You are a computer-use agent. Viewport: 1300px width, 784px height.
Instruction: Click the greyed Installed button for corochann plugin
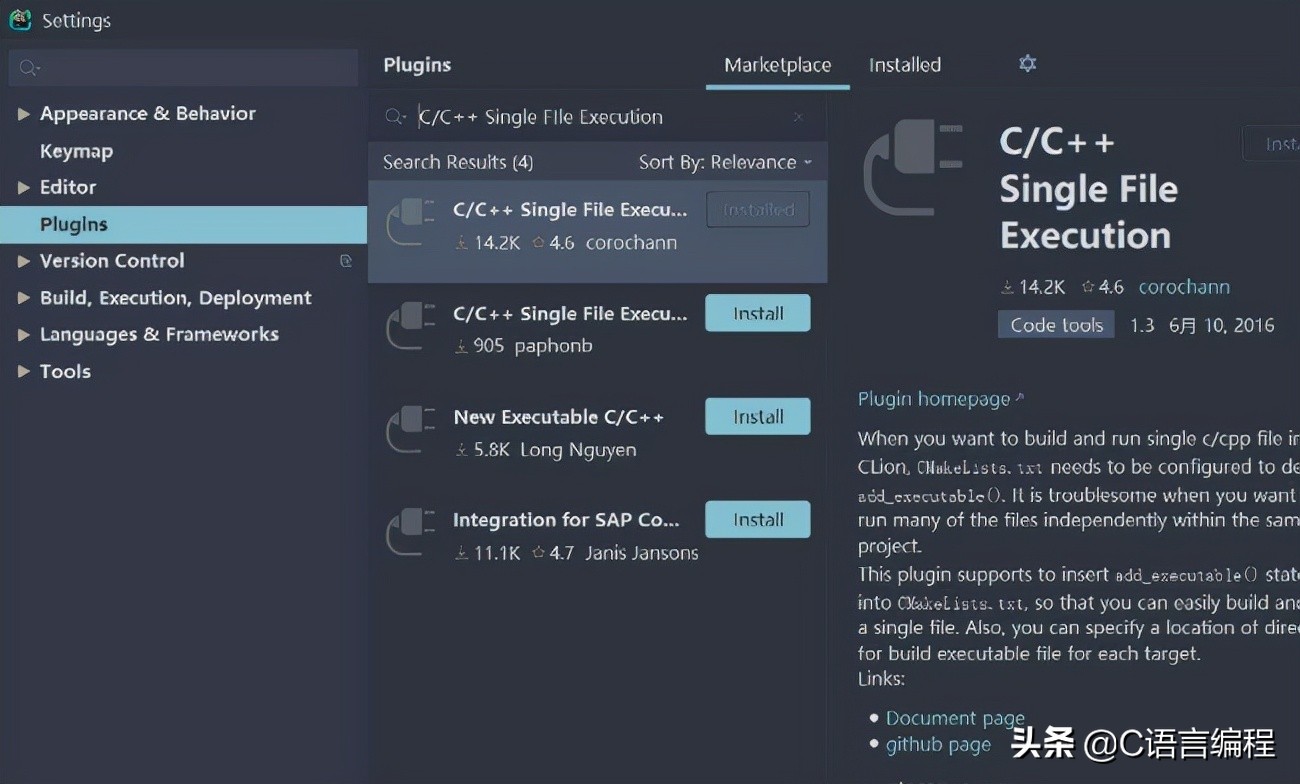coord(758,210)
